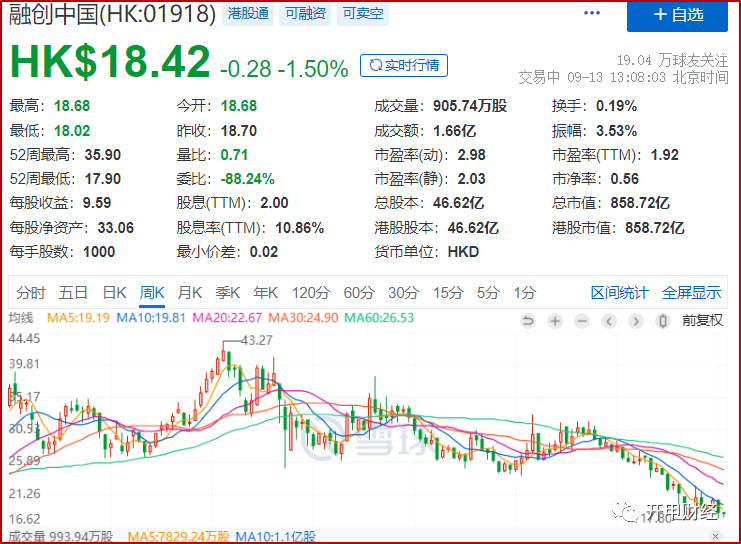This screenshot has height=544, width=741.
Task: Click the MA30:24.90 moving average label
Action: [303, 318]
